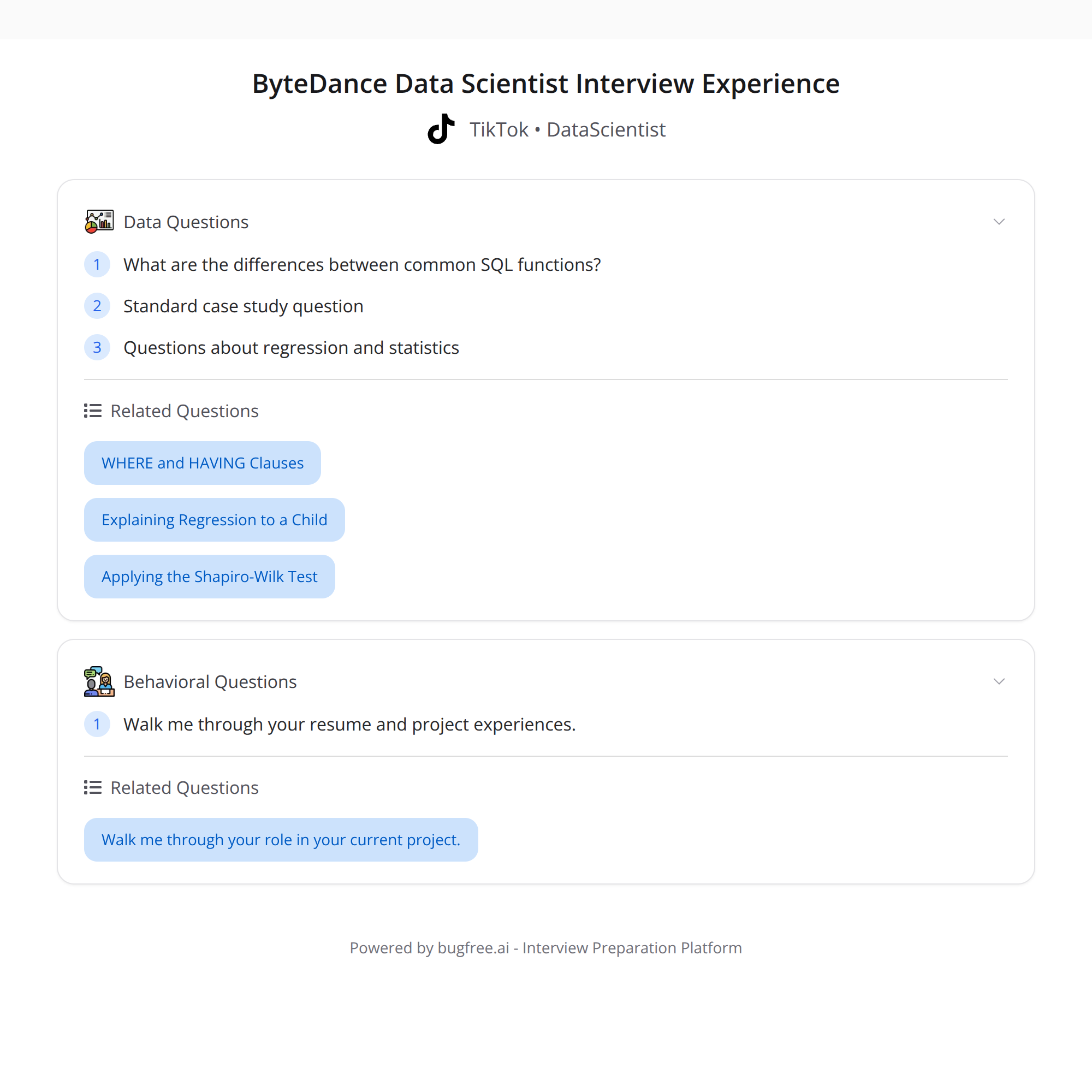Open Explaining Regression to a Child

click(x=214, y=519)
